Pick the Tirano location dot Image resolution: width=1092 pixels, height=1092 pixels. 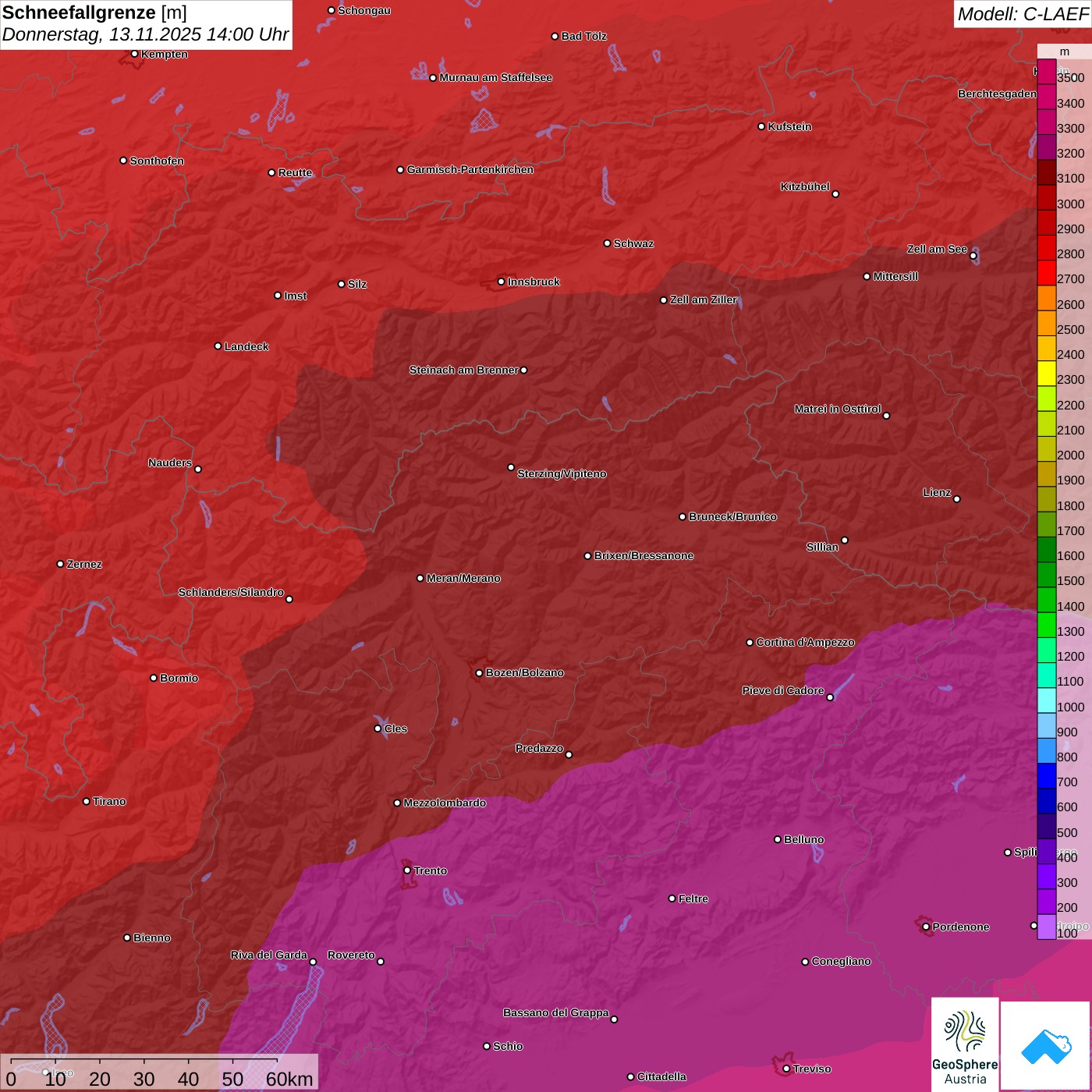coord(87,801)
